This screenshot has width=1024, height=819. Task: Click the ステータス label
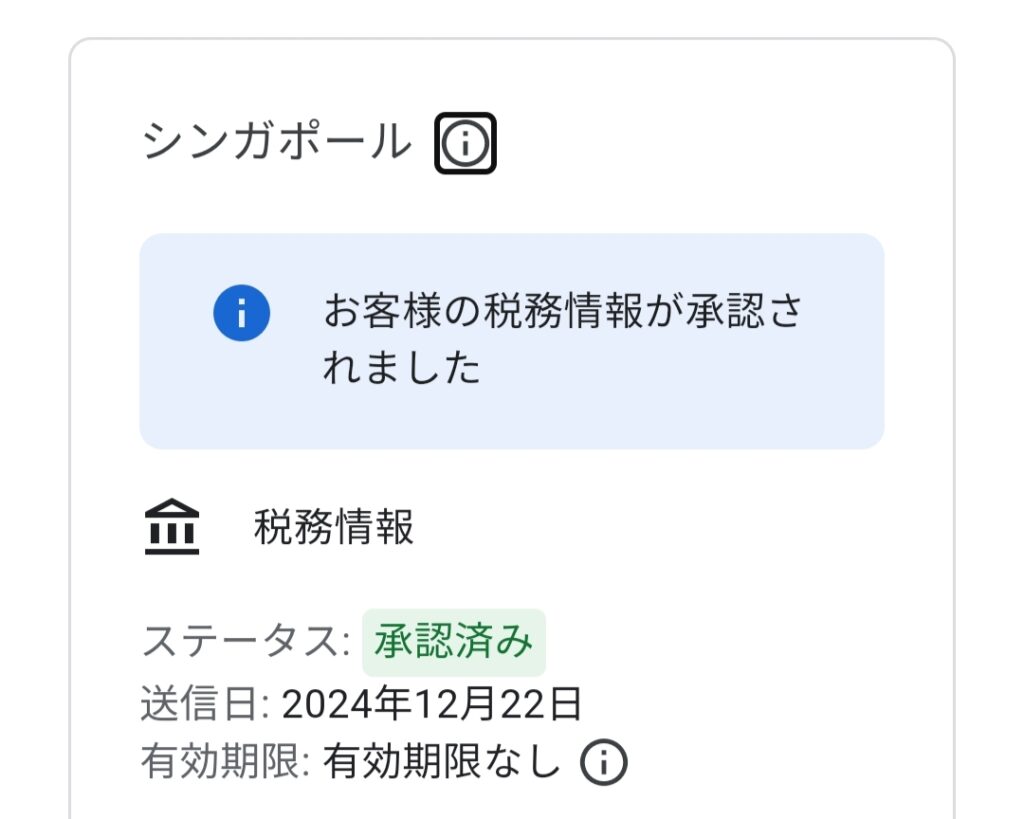[x=246, y=641]
